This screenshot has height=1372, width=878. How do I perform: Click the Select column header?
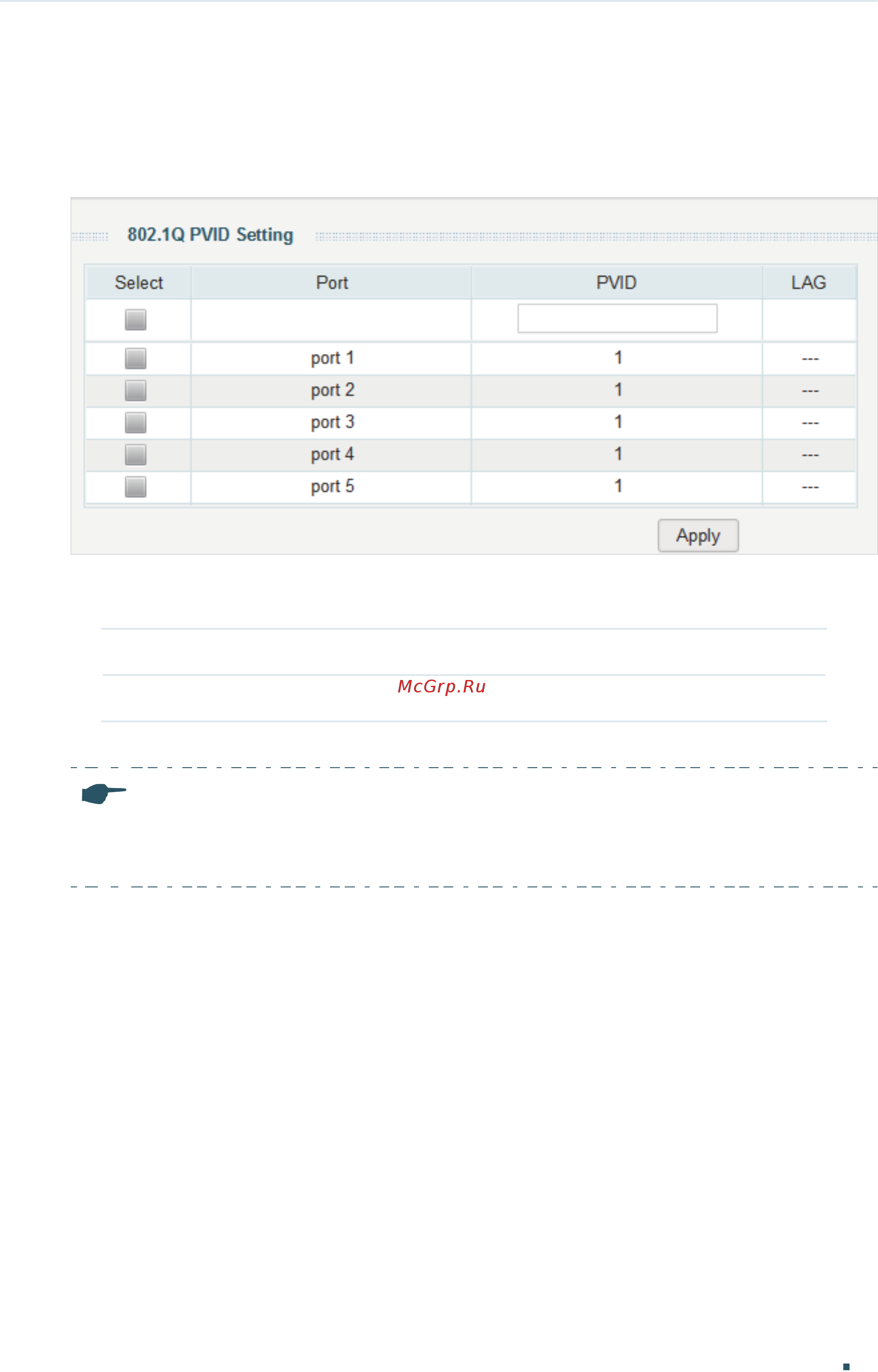138,283
